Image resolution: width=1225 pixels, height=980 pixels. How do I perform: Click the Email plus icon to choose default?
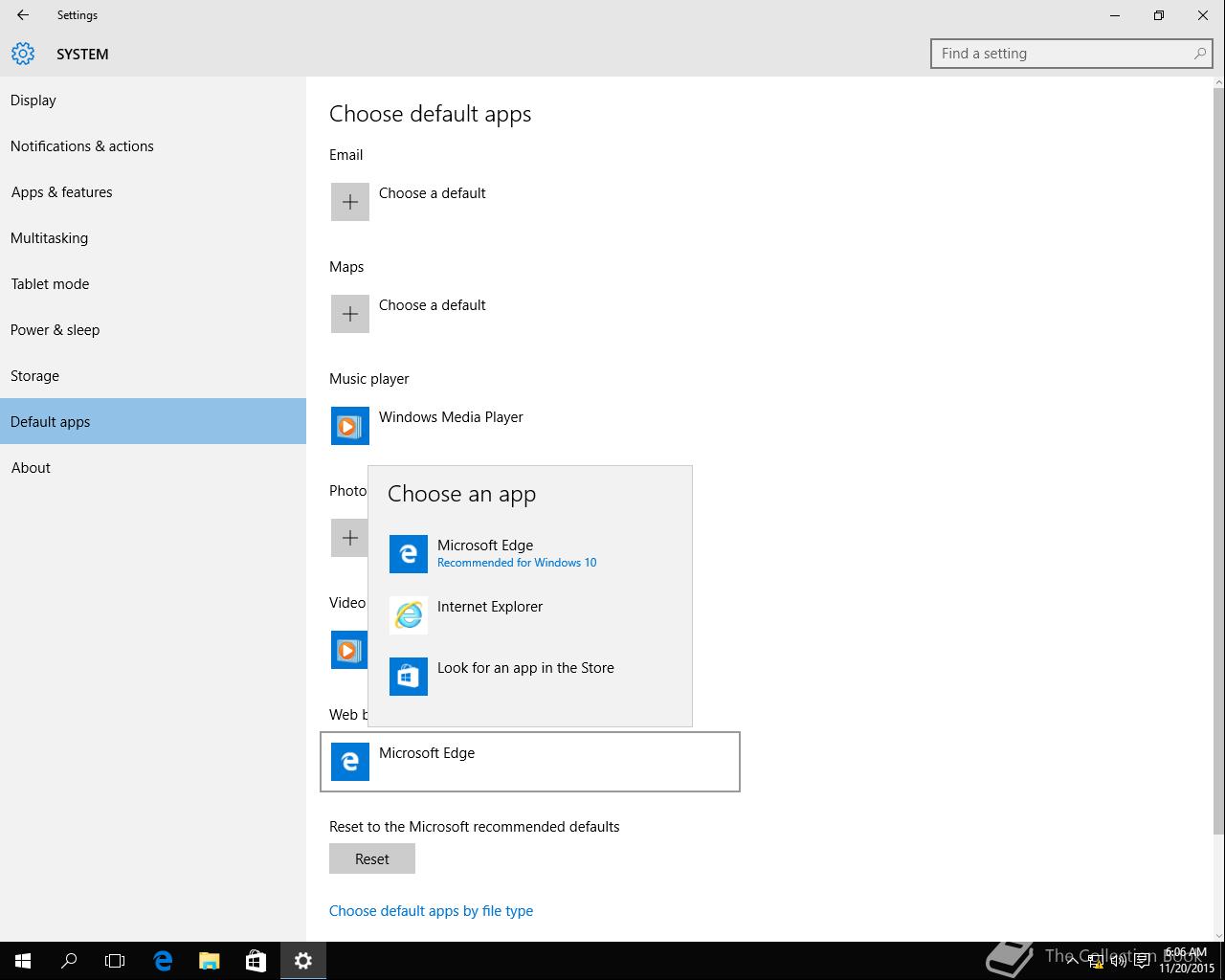click(x=350, y=202)
